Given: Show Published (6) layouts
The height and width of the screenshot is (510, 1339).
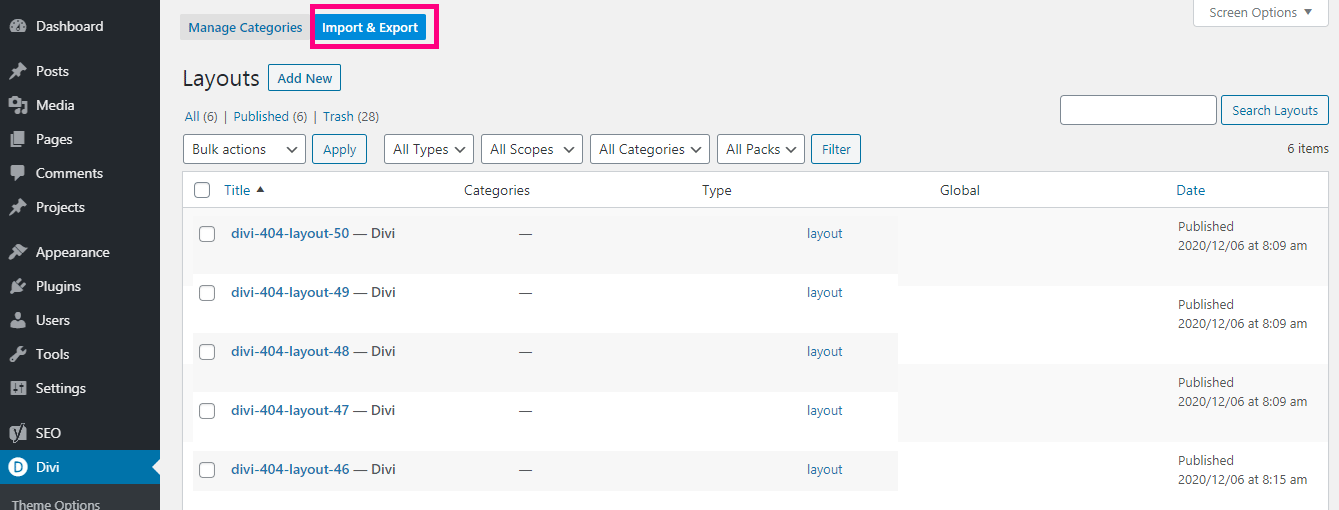Looking at the screenshot, I should pyautogui.click(x=270, y=116).
